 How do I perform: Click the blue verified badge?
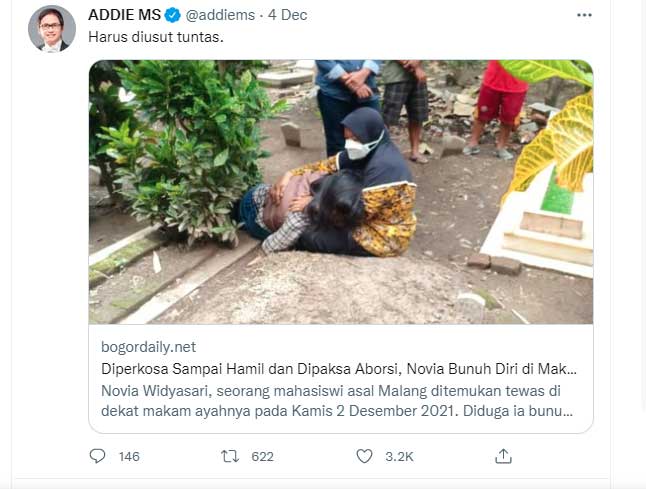[173, 15]
